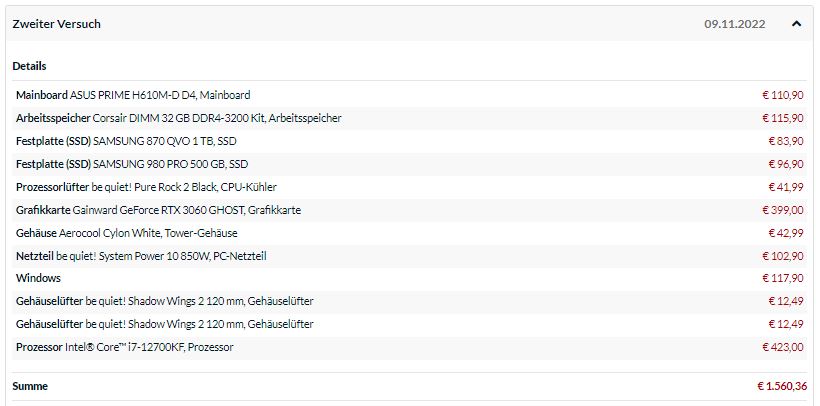Image resolution: width=820 pixels, height=406 pixels.
Task: Click the price € 96,90
Action: [786, 164]
